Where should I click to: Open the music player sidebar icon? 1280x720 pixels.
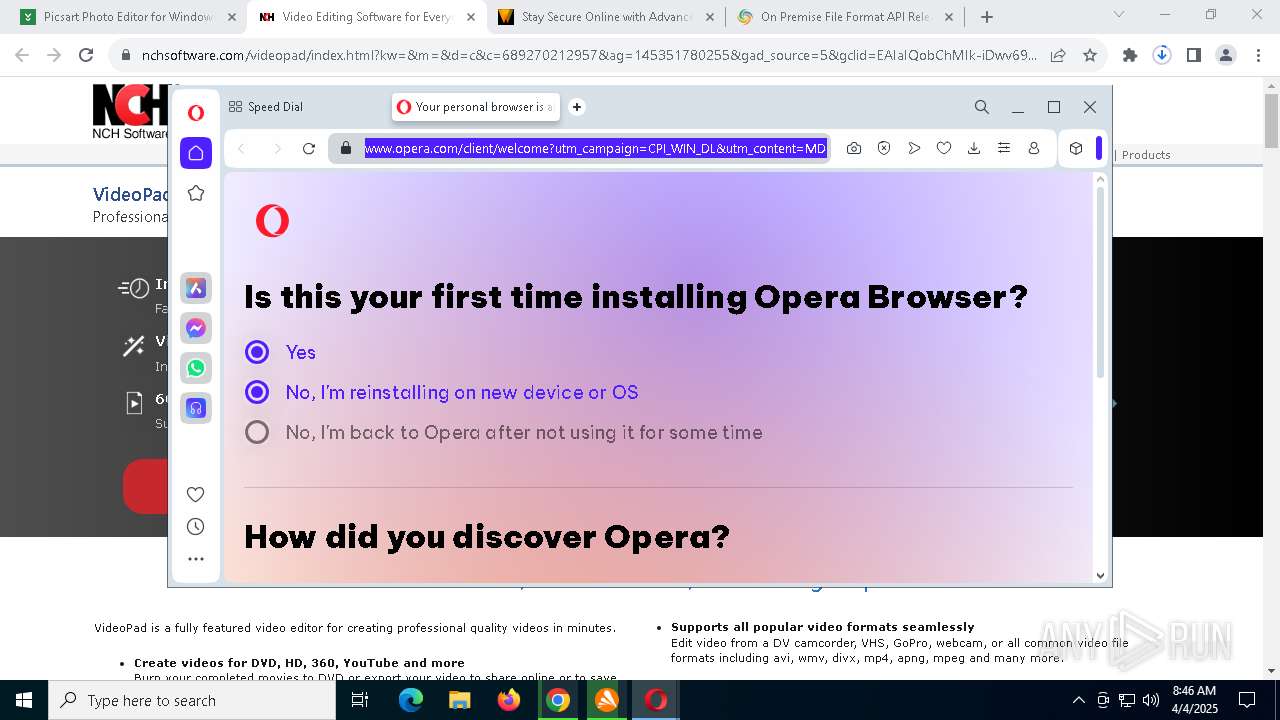pos(196,408)
